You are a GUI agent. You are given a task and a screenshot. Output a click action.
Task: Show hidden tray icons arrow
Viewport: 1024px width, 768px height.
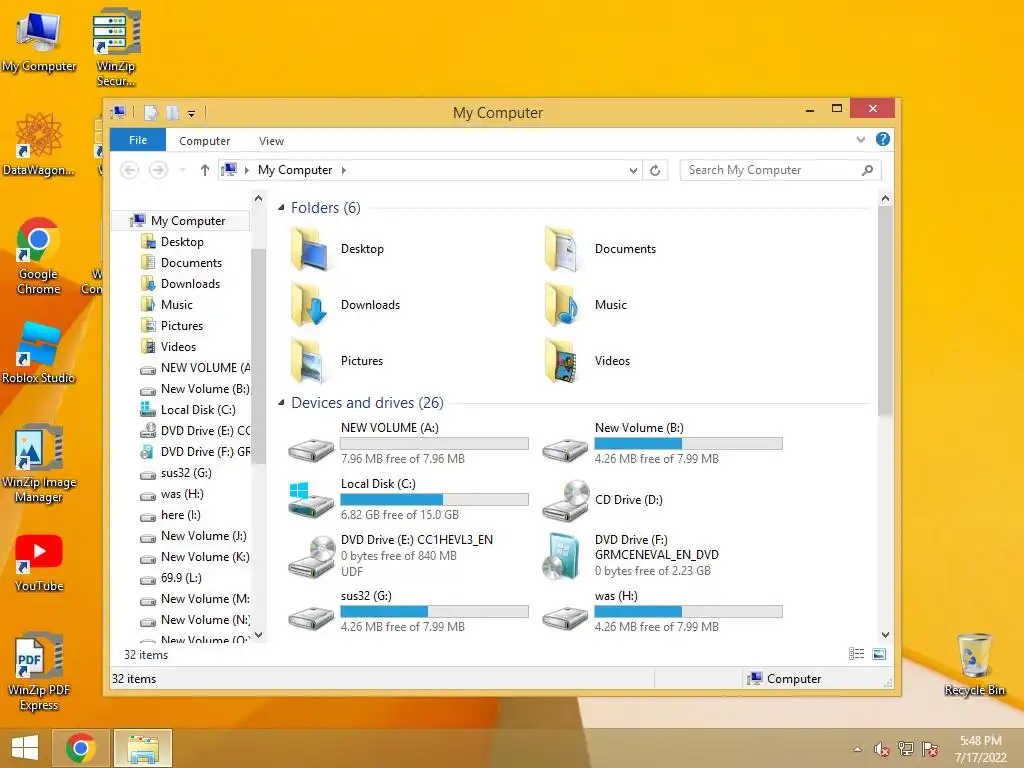click(x=857, y=750)
